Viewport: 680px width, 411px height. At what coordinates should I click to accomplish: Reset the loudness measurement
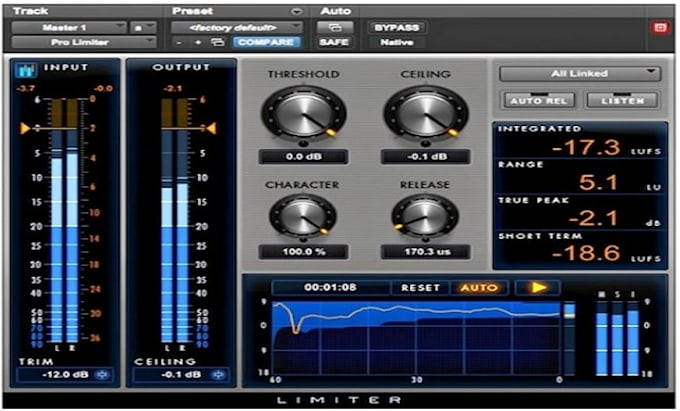(x=420, y=288)
